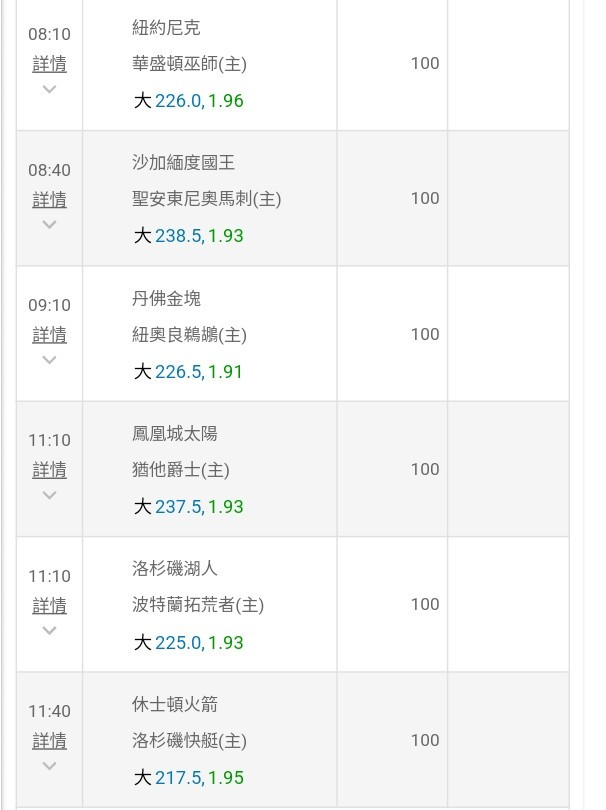The width and height of the screenshot is (606, 810).
Task: Select the 大 217.5, 1.95 odds
Action: (189, 778)
